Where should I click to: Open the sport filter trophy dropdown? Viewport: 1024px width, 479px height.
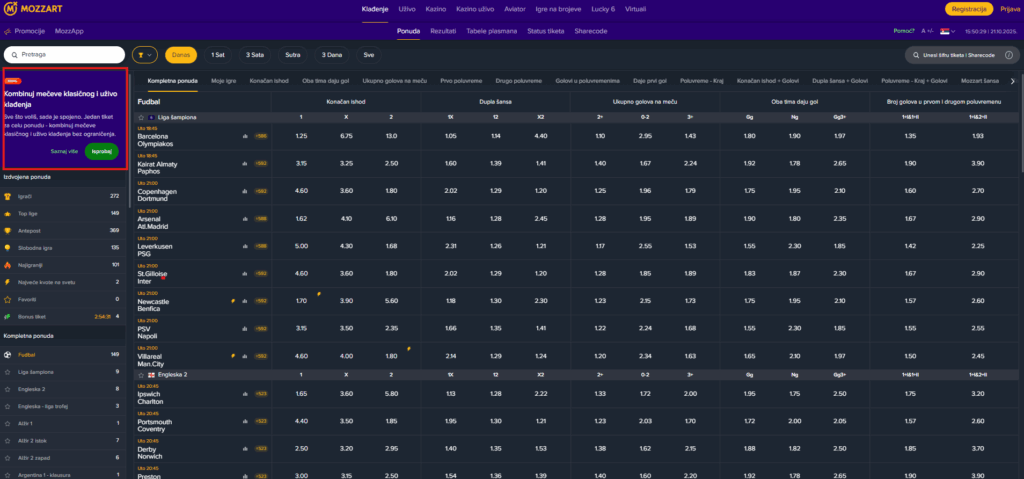coord(145,56)
